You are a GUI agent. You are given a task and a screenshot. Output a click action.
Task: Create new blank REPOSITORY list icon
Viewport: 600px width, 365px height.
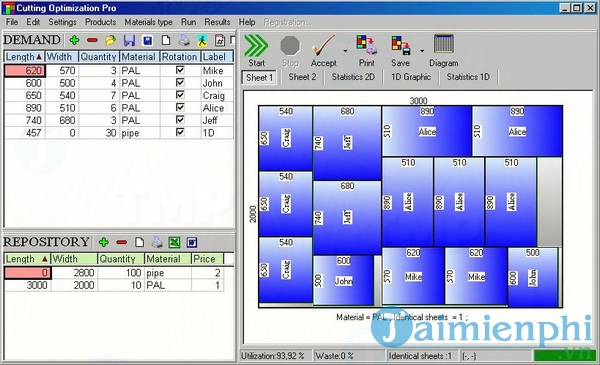(140, 242)
